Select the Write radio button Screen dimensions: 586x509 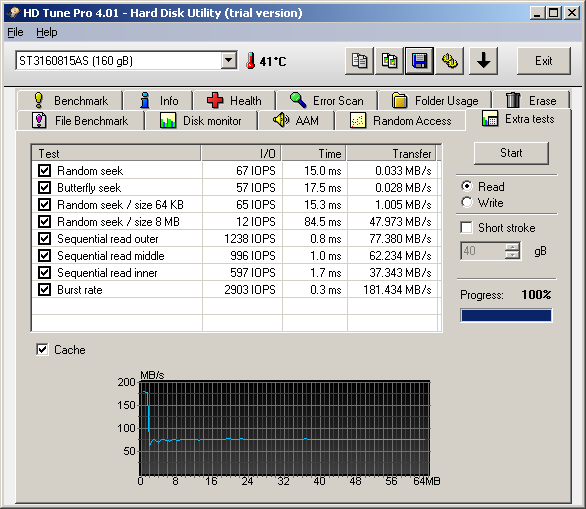467,203
